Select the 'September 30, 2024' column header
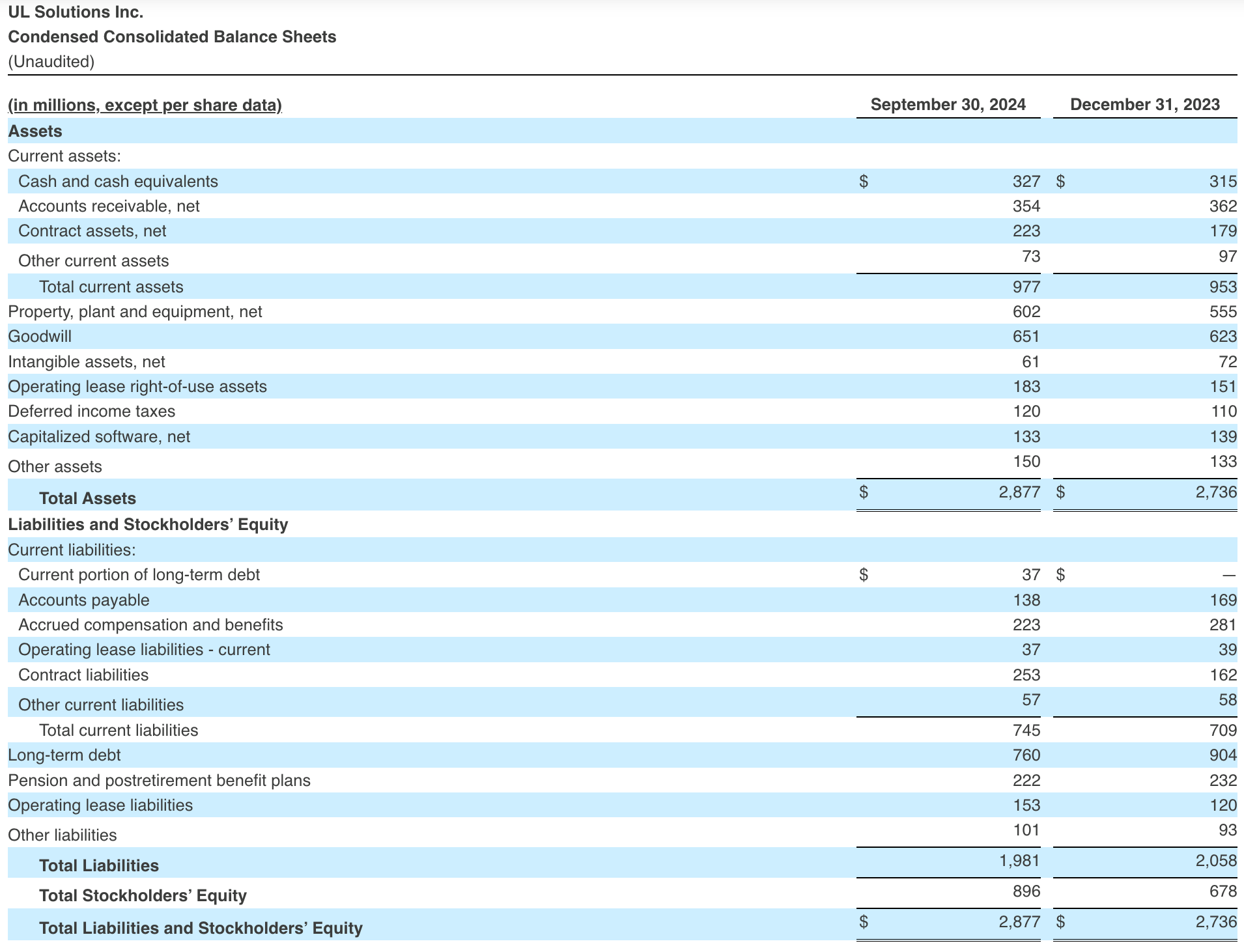 pyautogui.click(x=948, y=104)
